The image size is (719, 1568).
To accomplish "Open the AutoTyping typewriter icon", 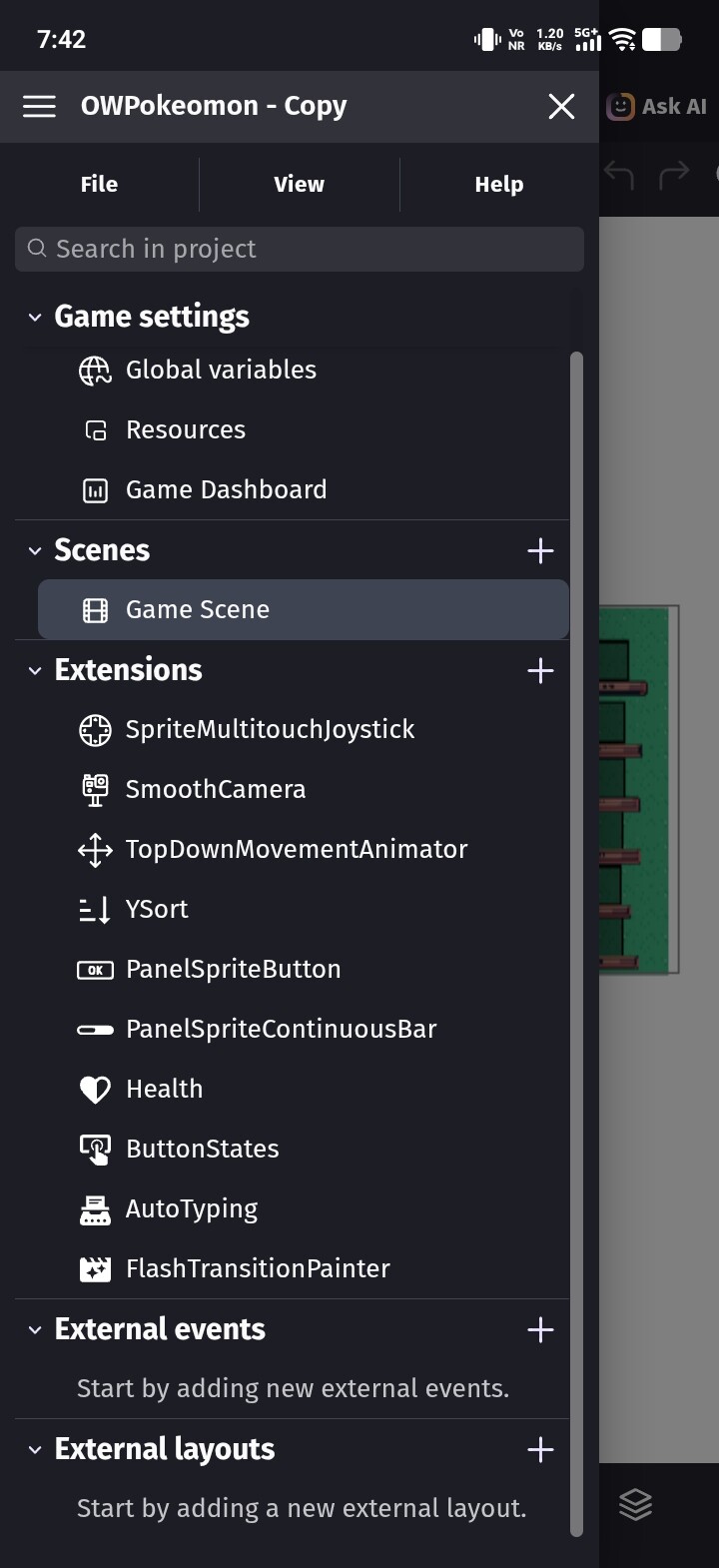I will coord(95,1209).
